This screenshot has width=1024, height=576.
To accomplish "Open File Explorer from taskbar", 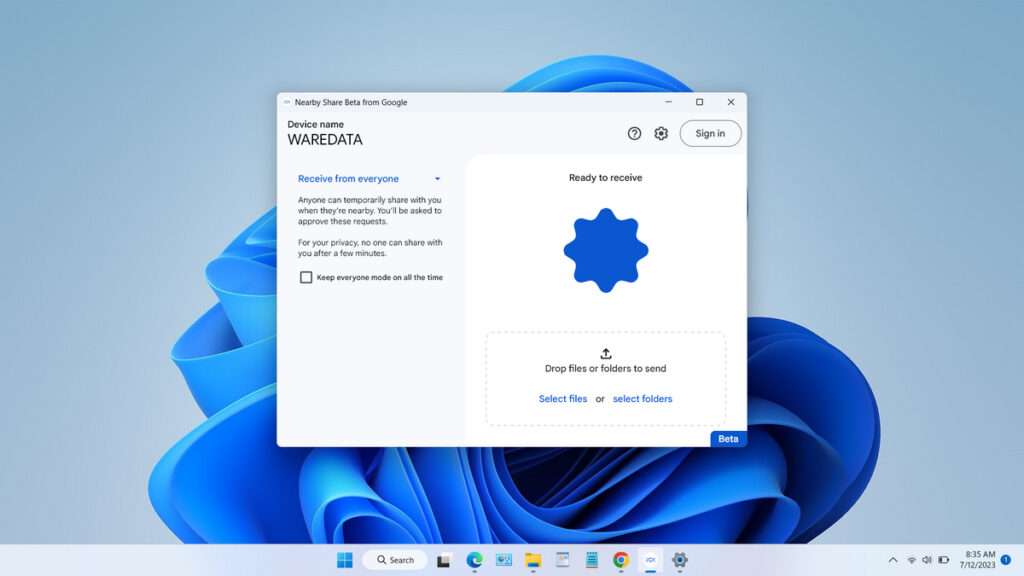I will [x=533, y=560].
